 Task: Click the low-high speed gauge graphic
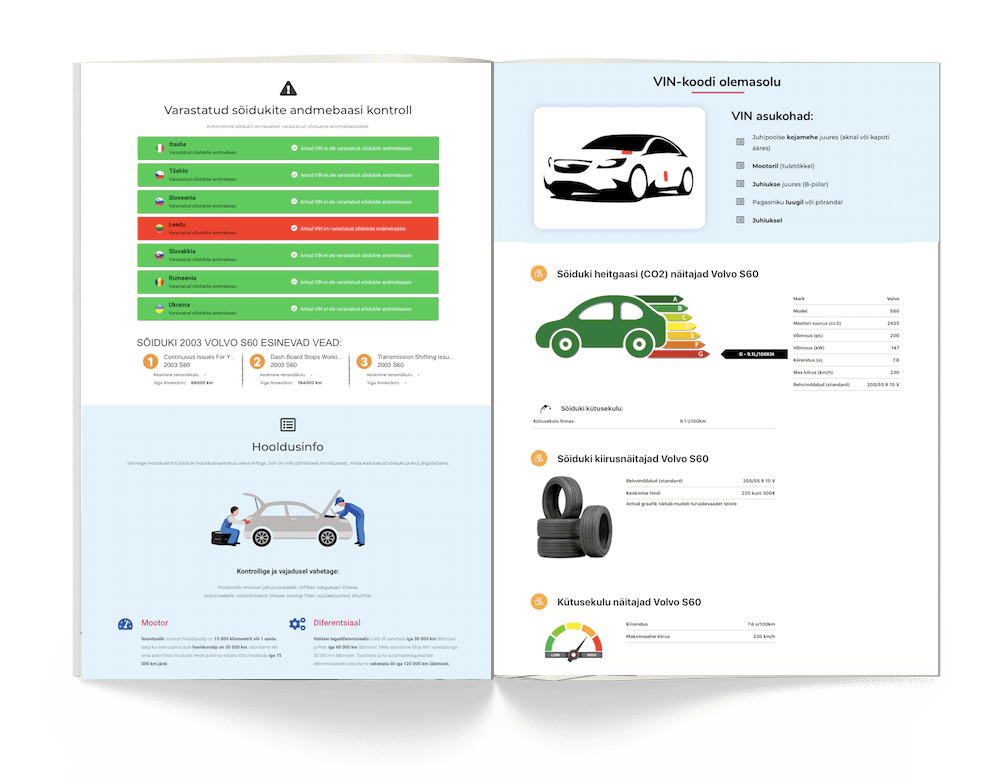tap(573, 641)
